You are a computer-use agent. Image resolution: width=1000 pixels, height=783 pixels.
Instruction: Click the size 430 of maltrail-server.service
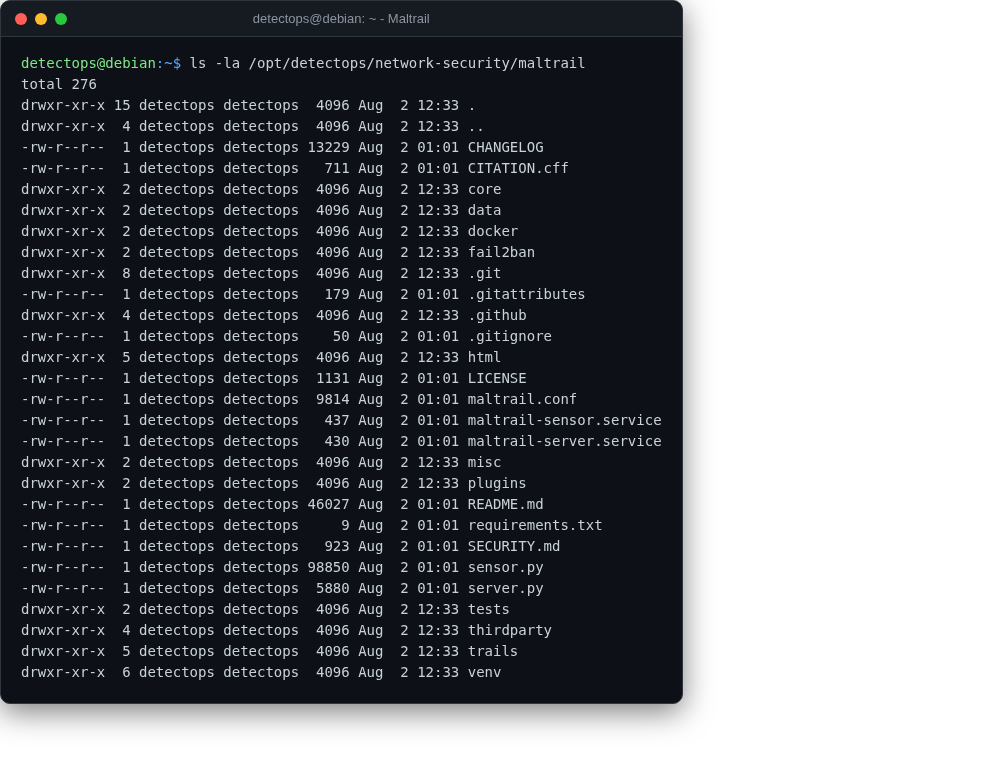(x=337, y=442)
